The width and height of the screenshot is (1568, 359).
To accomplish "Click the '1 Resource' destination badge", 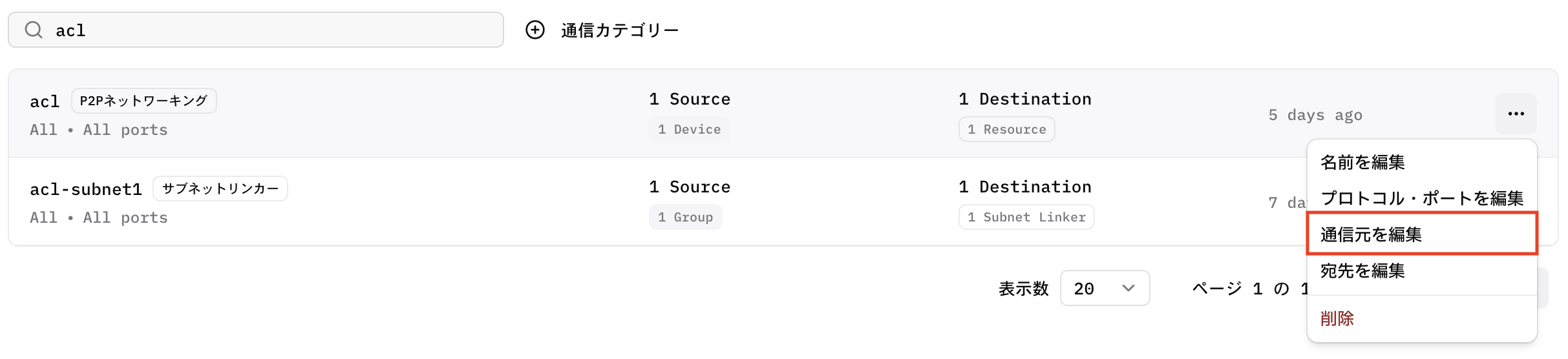I will coord(1007,129).
